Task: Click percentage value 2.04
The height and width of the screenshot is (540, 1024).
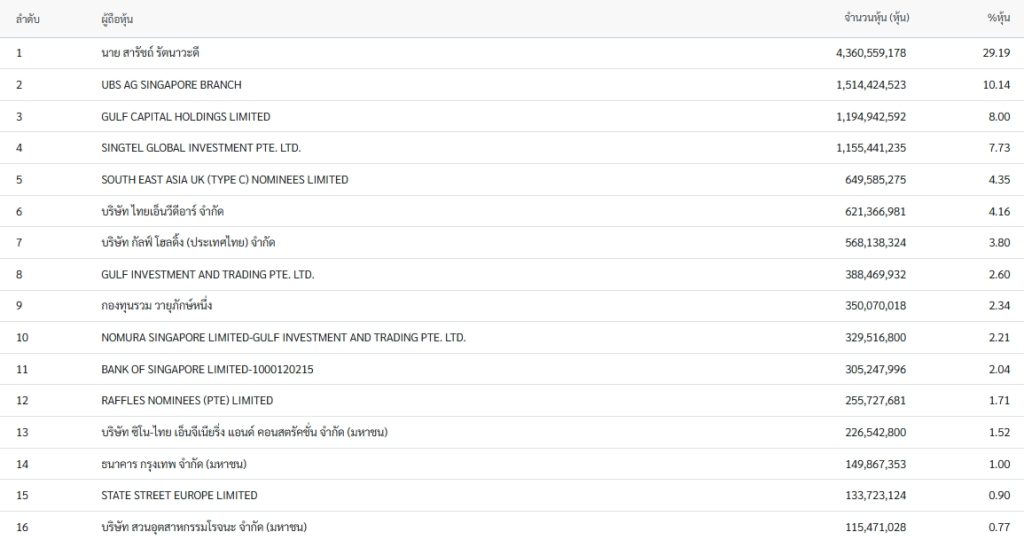Action: click(999, 370)
